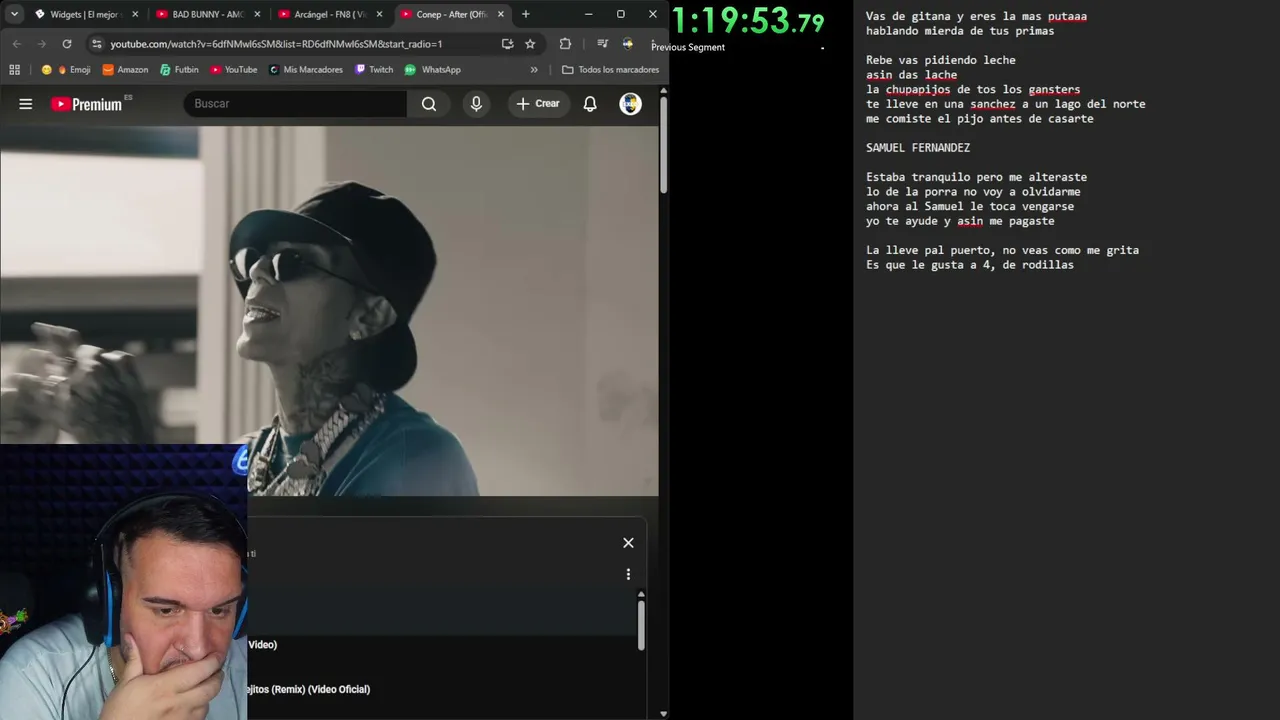Click the Buscar search field

(x=295, y=104)
